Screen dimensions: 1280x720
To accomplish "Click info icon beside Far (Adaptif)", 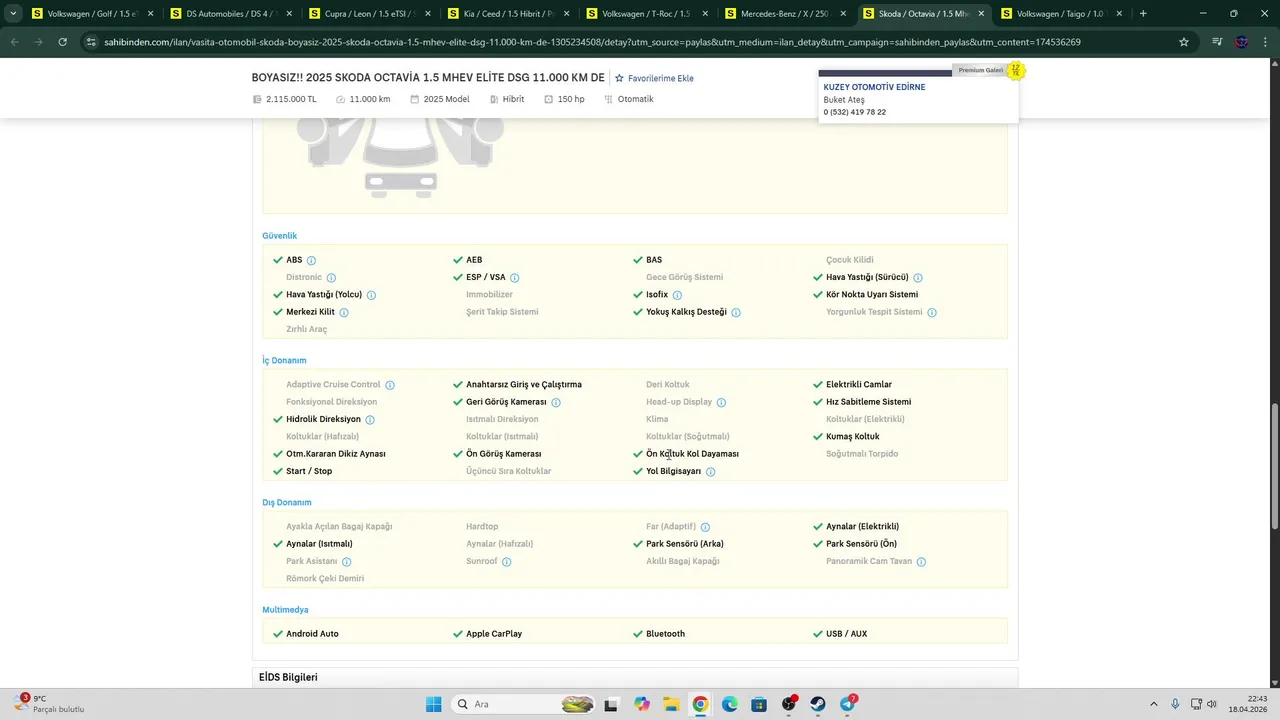I will coord(705,527).
